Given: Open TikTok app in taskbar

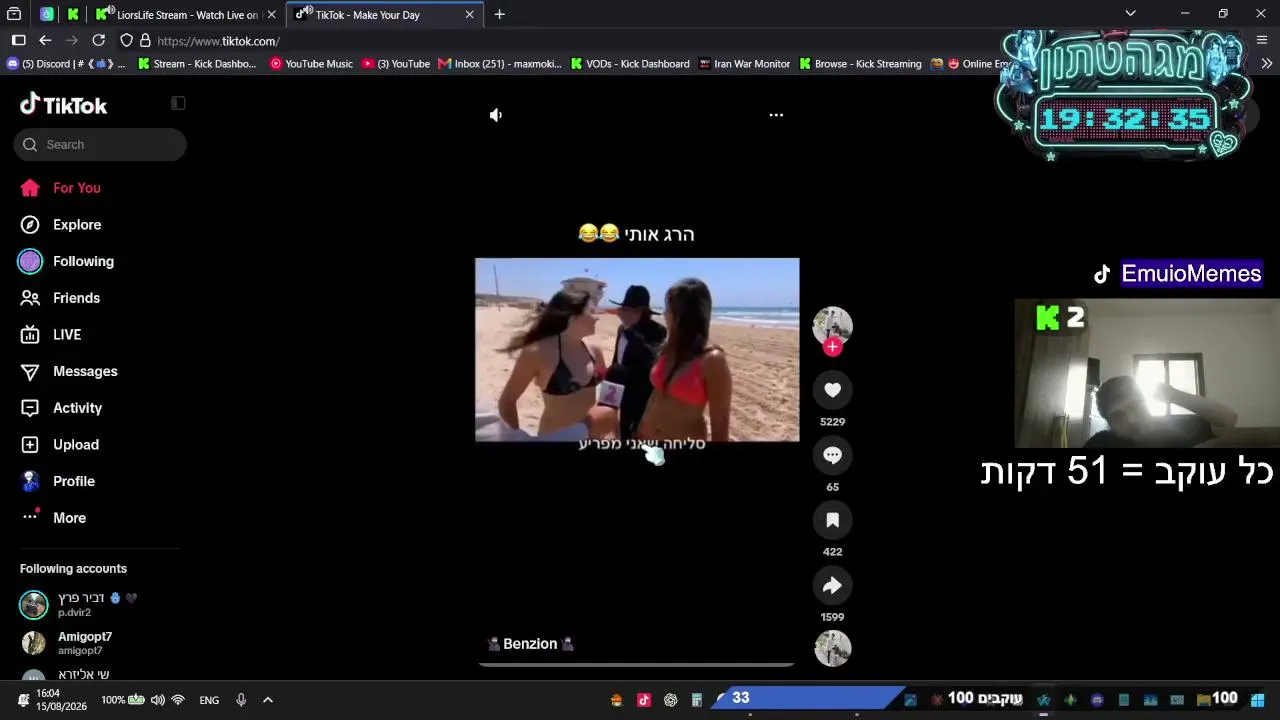Looking at the screenshot, I should pos(644,700).
